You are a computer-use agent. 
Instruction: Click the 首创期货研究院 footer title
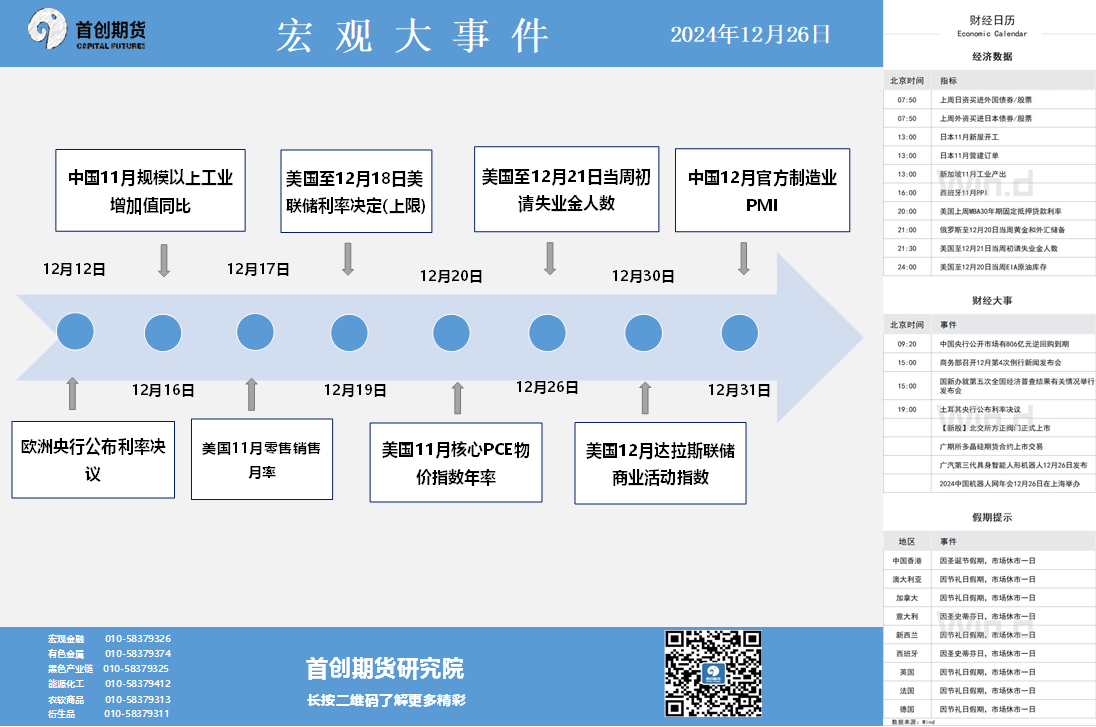[x=385, y=669]
